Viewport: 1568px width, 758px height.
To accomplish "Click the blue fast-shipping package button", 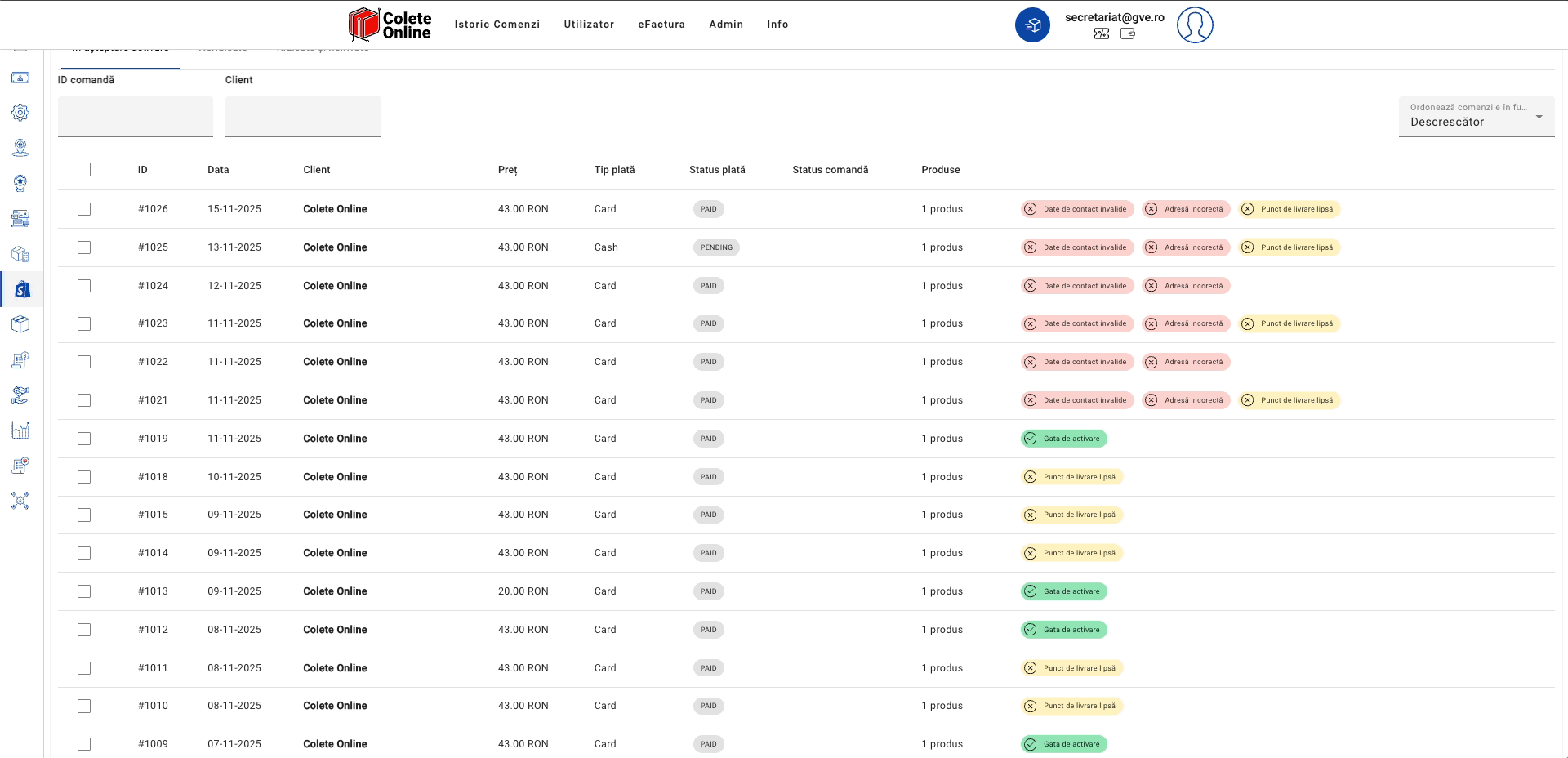I will [x=1032, y=25].
